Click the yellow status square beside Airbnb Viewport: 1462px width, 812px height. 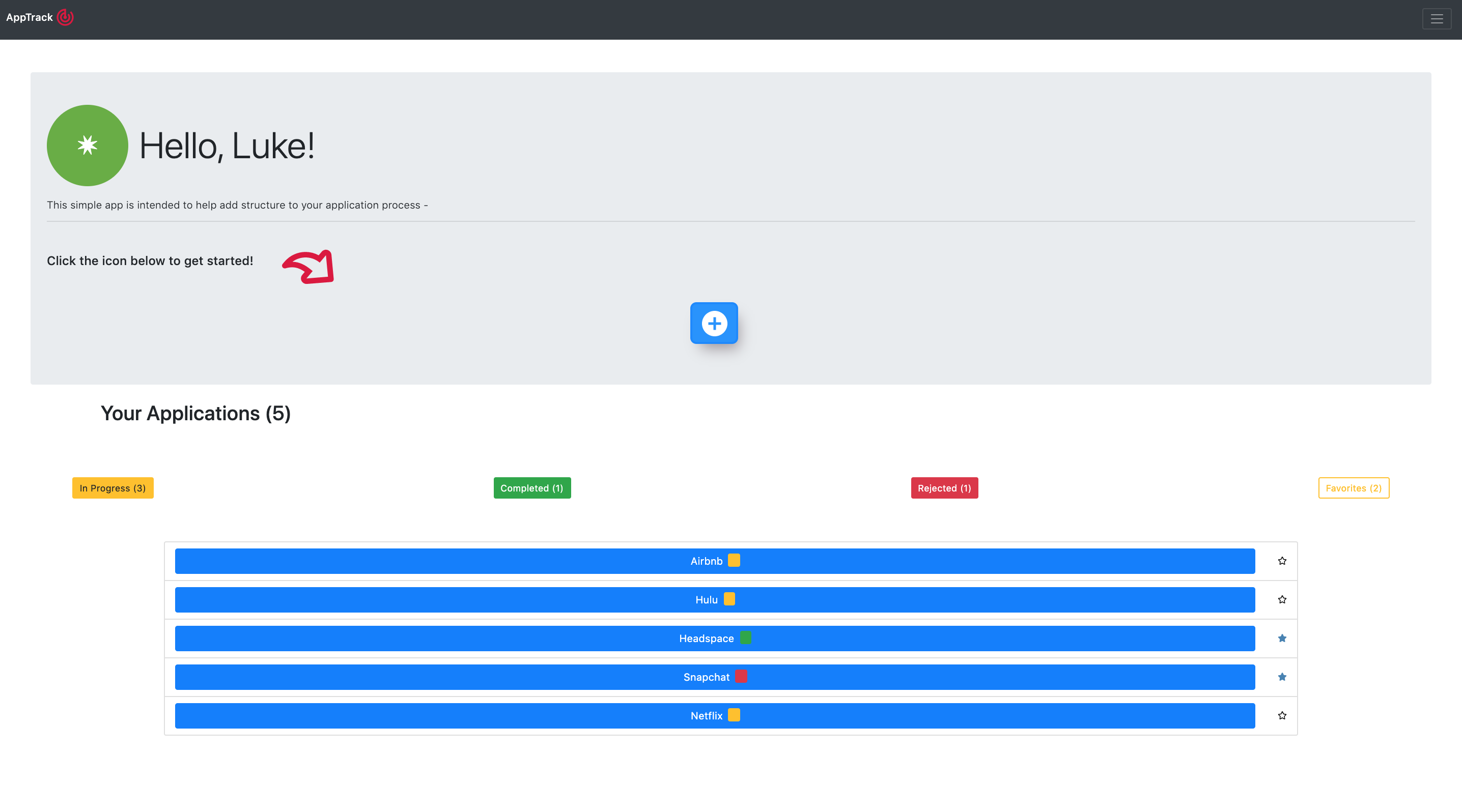(735, 560)
